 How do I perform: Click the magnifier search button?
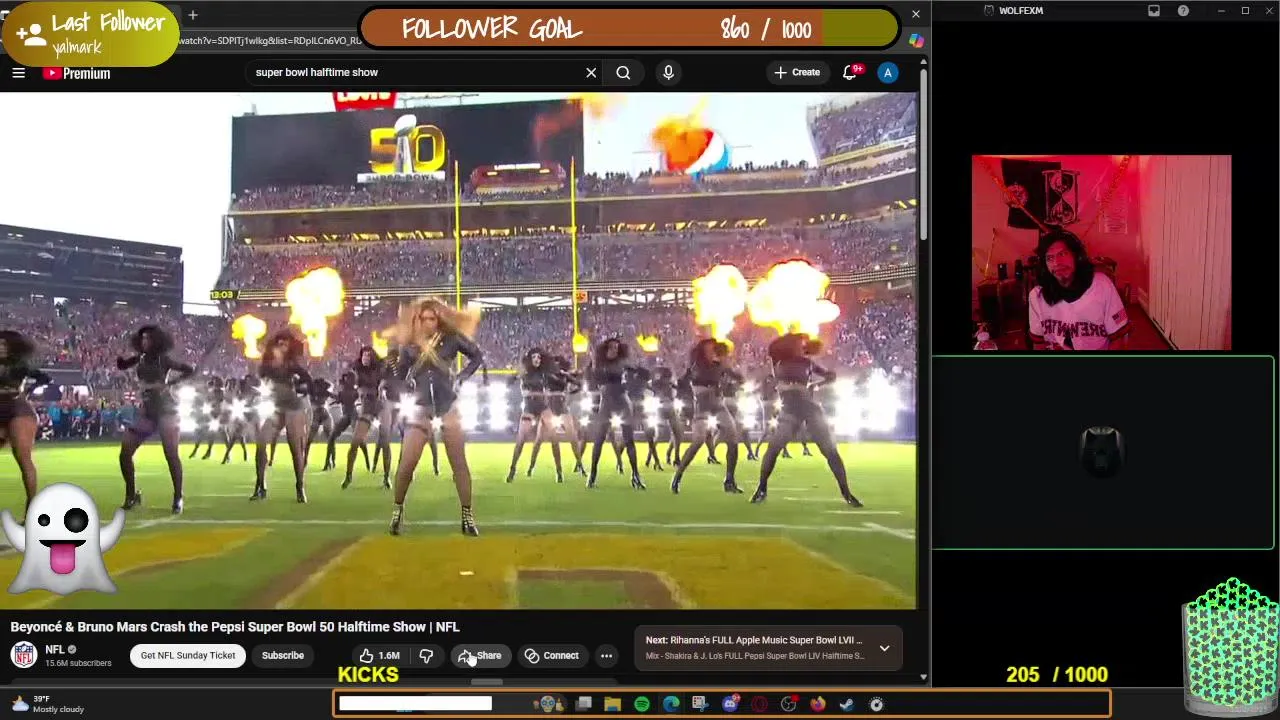623,72
